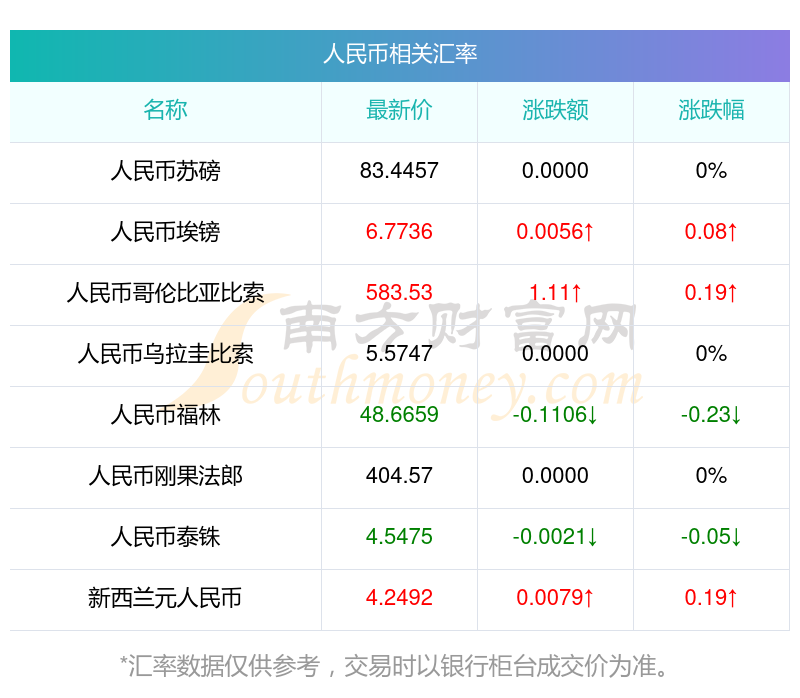Click the price 404.57

[x=399, y=476]
